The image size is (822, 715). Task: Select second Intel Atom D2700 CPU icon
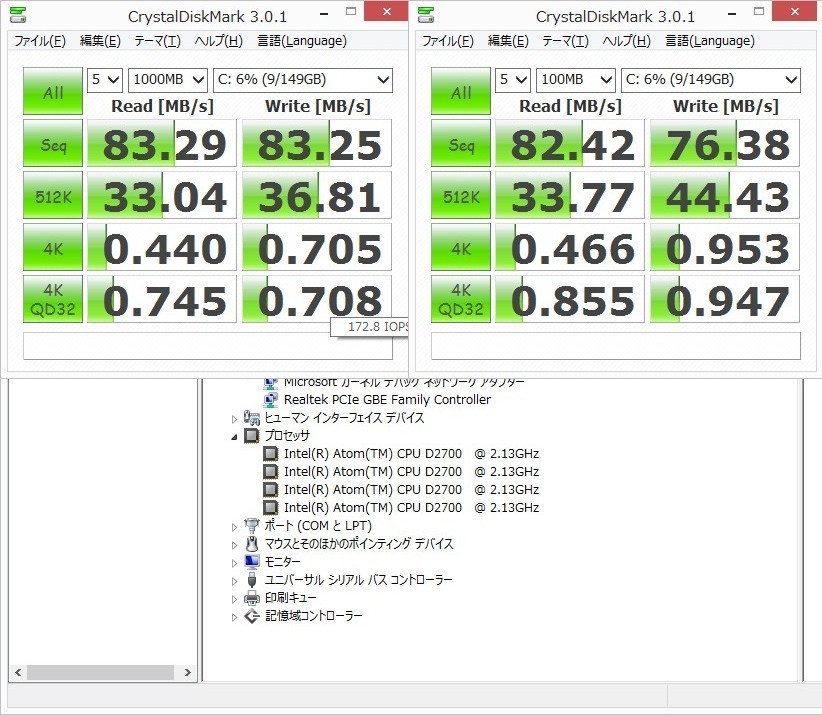tap(271, 472)
